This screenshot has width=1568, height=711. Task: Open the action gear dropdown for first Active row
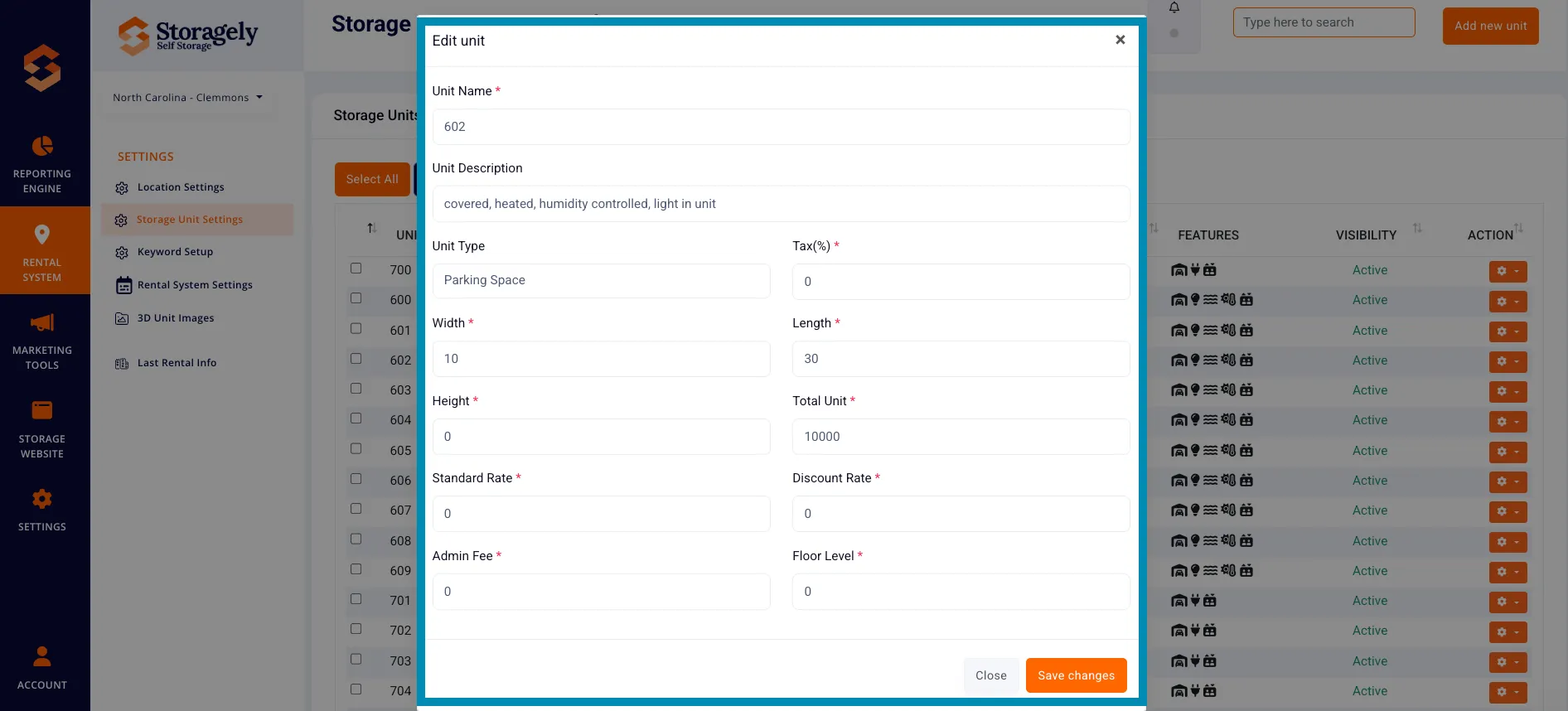coord(1508,271)
